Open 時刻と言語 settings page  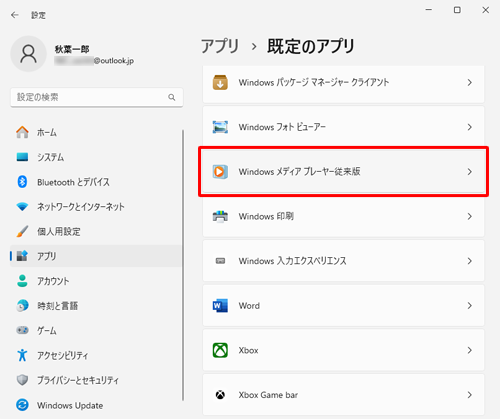96,306
